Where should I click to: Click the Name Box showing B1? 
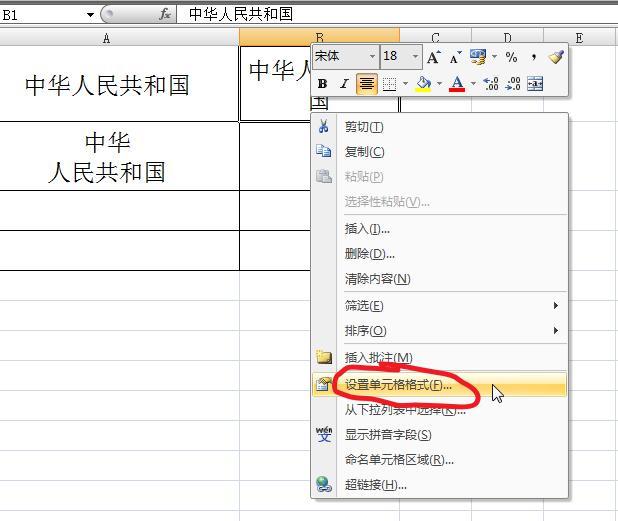click(43, 15)
